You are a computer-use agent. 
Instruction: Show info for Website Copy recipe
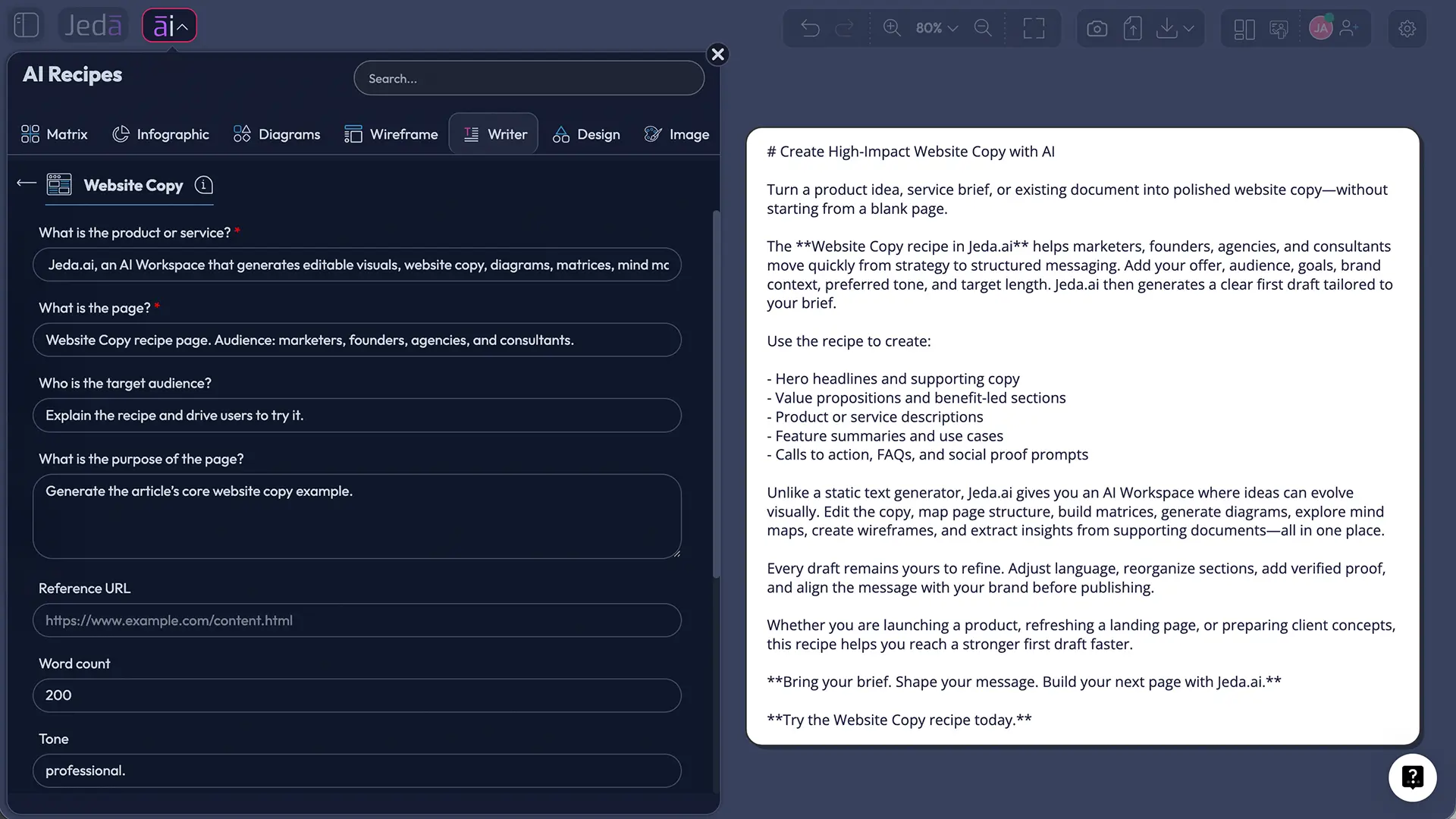204,185
